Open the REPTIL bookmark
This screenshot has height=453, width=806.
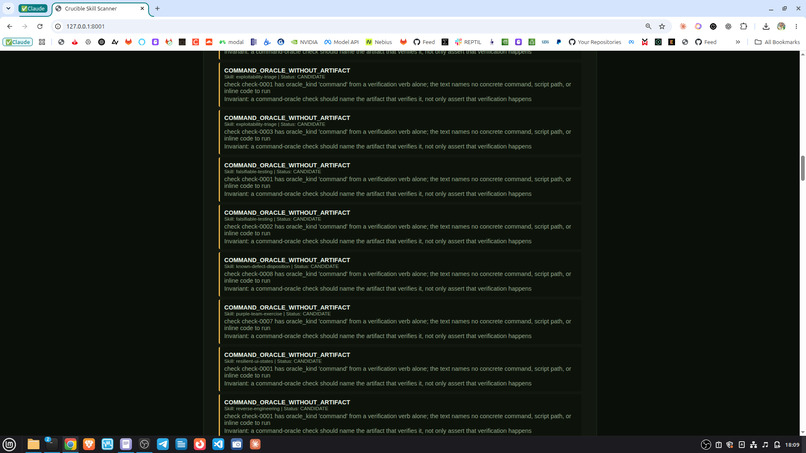pyautogui.click(x=468, y=42)
